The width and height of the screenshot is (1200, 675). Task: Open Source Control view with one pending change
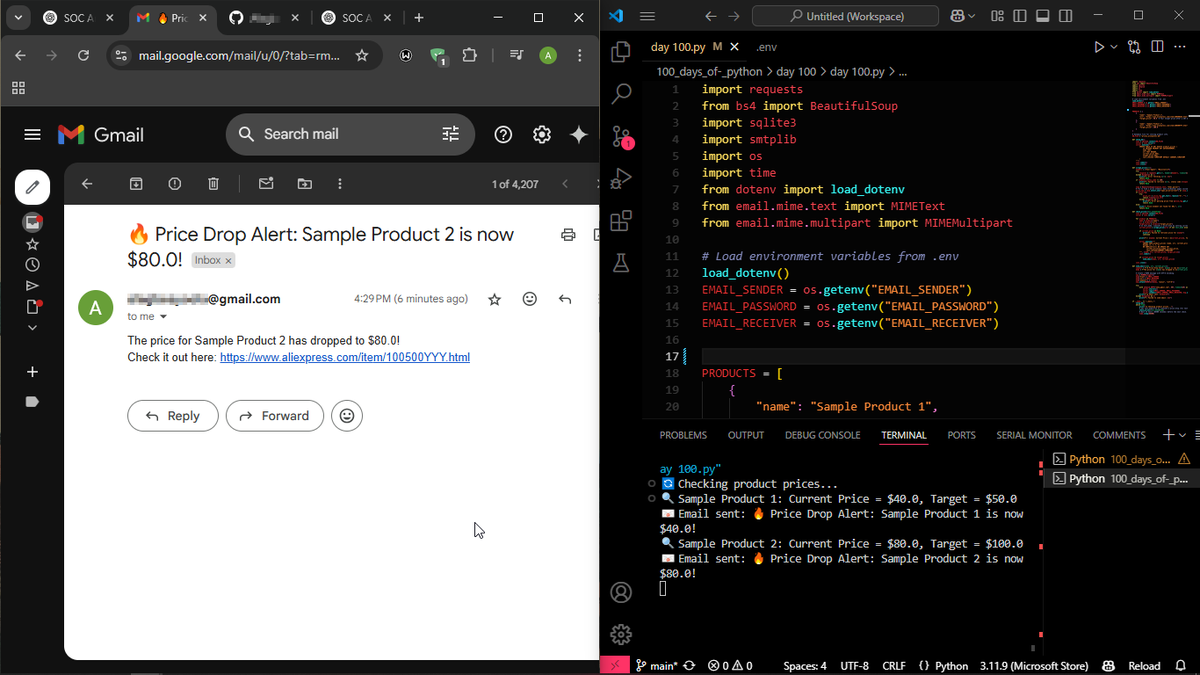(621, 137)
